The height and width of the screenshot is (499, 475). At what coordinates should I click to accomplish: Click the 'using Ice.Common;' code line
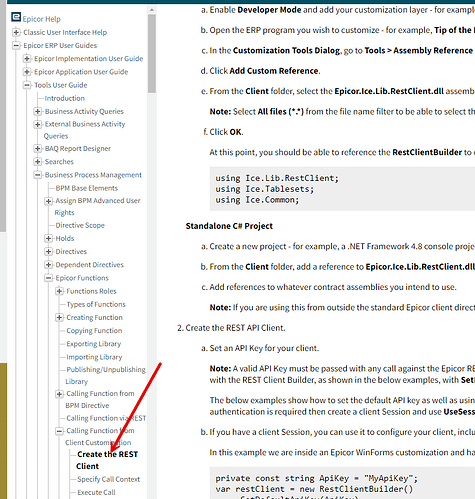tap(257, 200)
